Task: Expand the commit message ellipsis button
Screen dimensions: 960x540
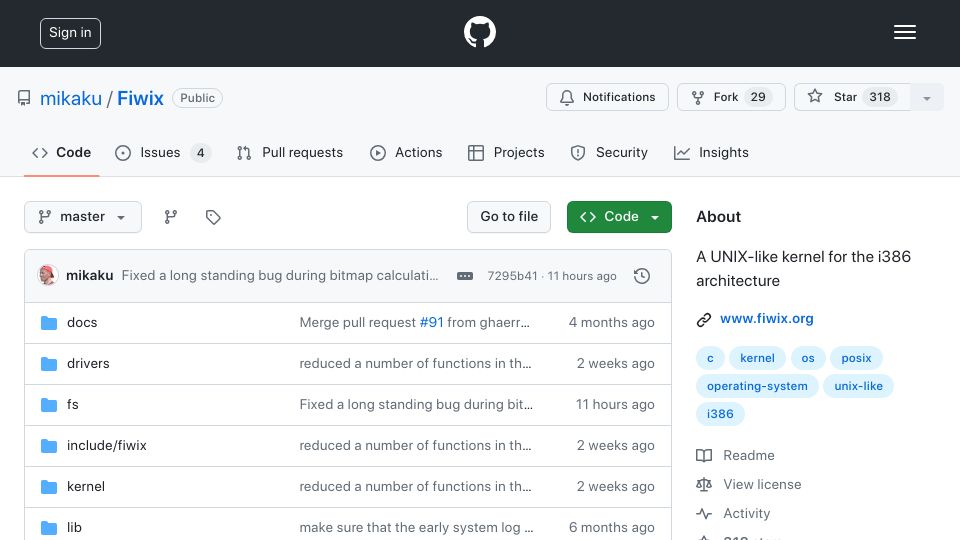Action: [x=465, y=276]
